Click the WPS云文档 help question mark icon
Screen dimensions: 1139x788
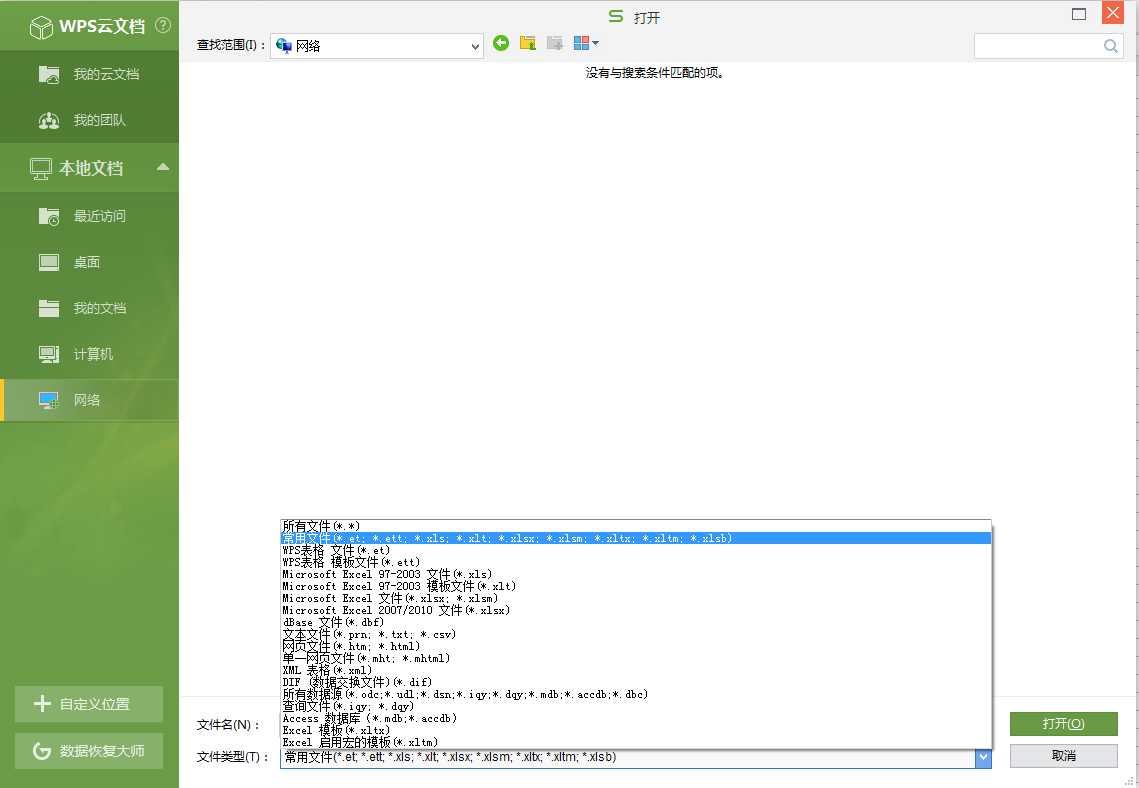click(x=163, y=25)
